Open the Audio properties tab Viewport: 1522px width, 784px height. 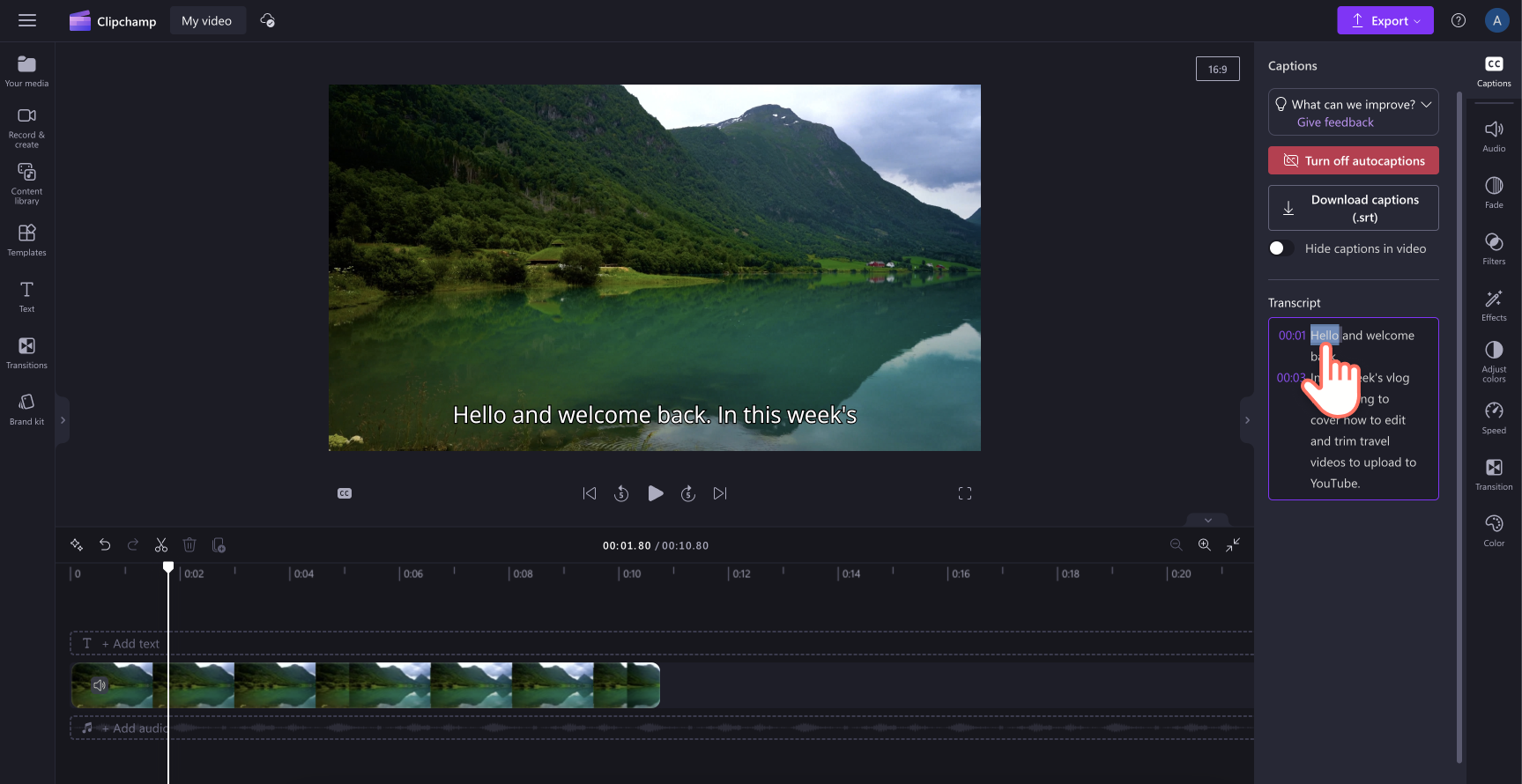point(1494,137)
